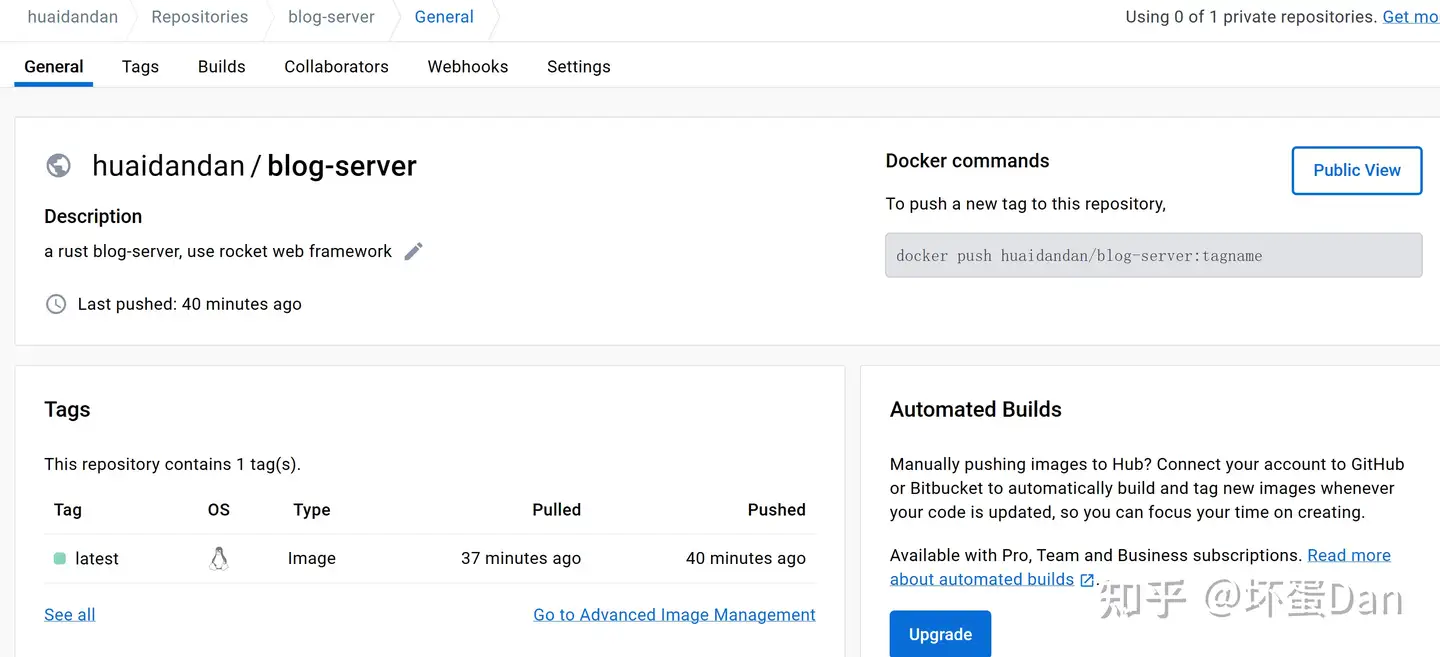Click the Pushed column header

776,510
